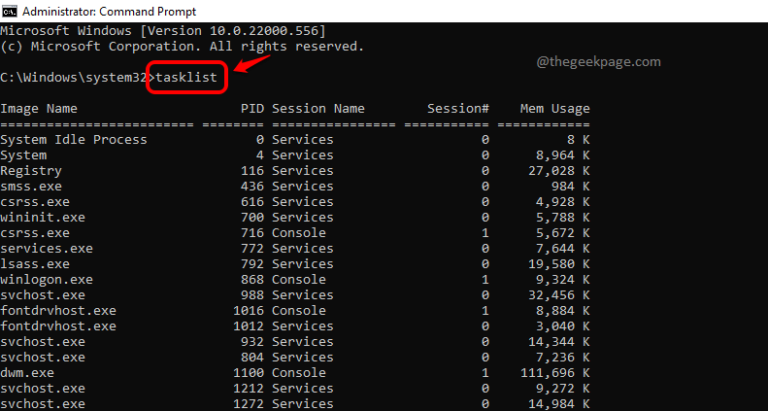Select the System Idle Process entry
Image resolution: width=768 pixels, height=411 pixels.
[73, 140]
